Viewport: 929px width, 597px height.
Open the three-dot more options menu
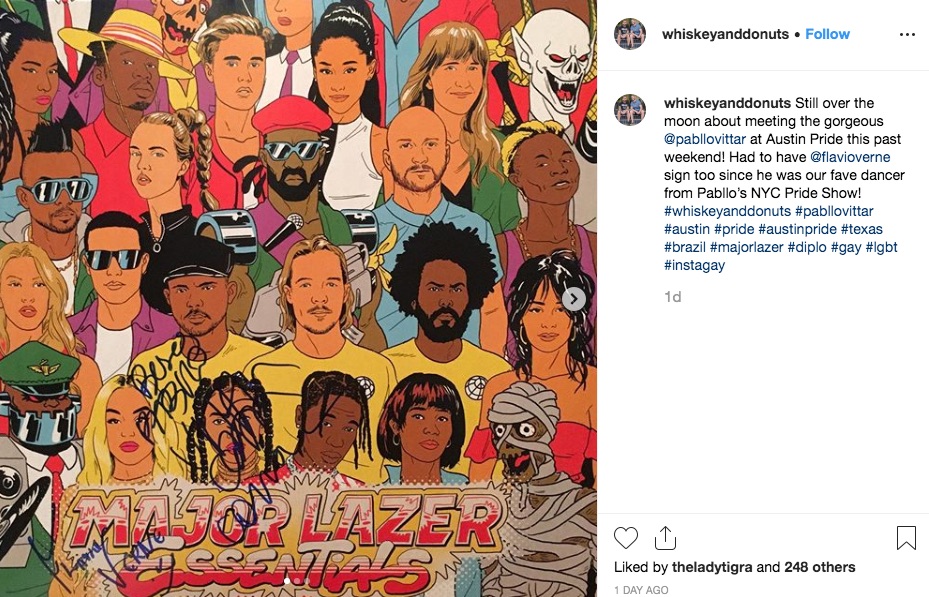907,34
